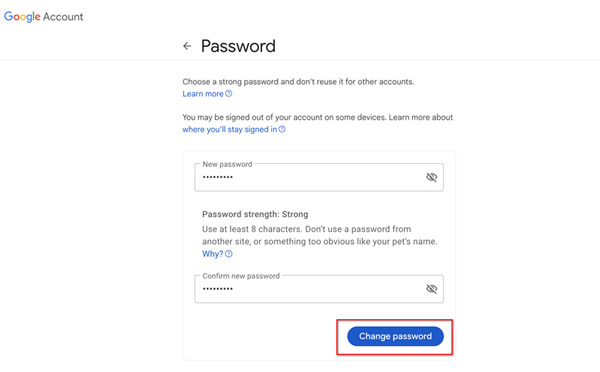Viewport: 600px width, 372px height.
Task: Reveal the Confirm new password characters
Action: [x=432, y=289]
